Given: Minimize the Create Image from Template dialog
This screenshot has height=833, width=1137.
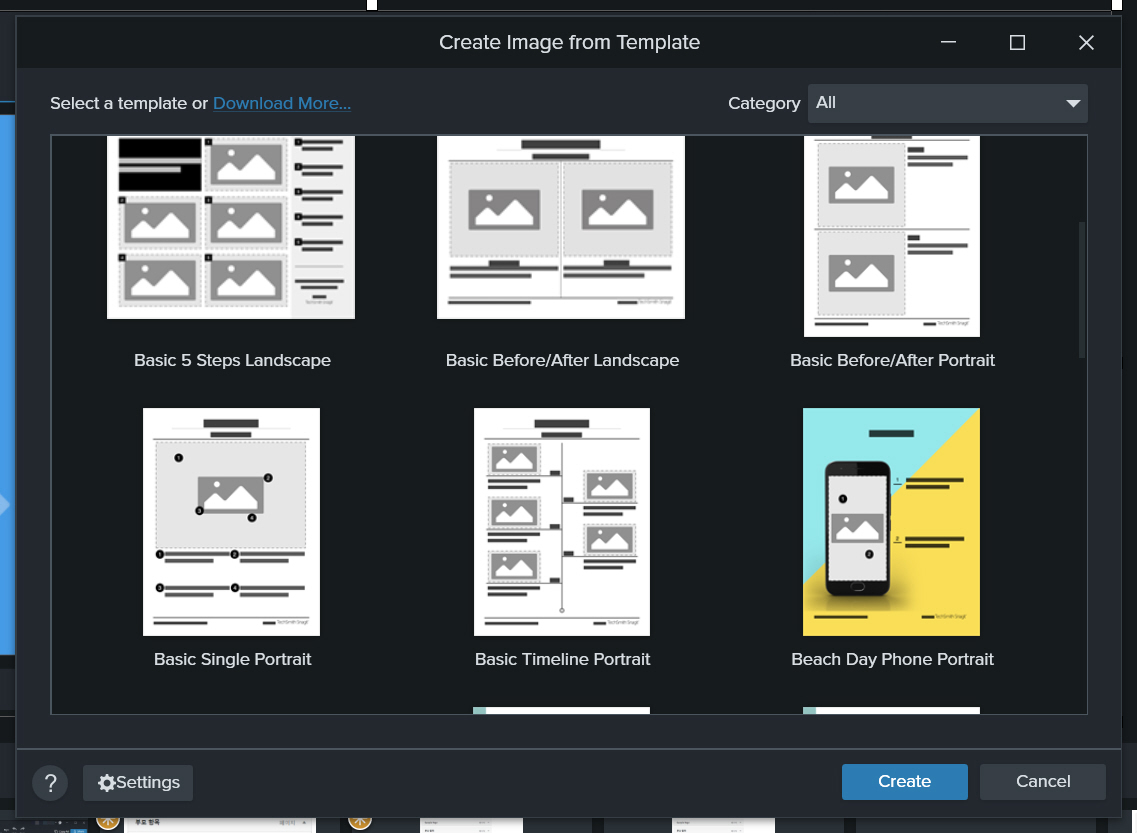Looking at the screenshot, I should click(x=947, y=42).
